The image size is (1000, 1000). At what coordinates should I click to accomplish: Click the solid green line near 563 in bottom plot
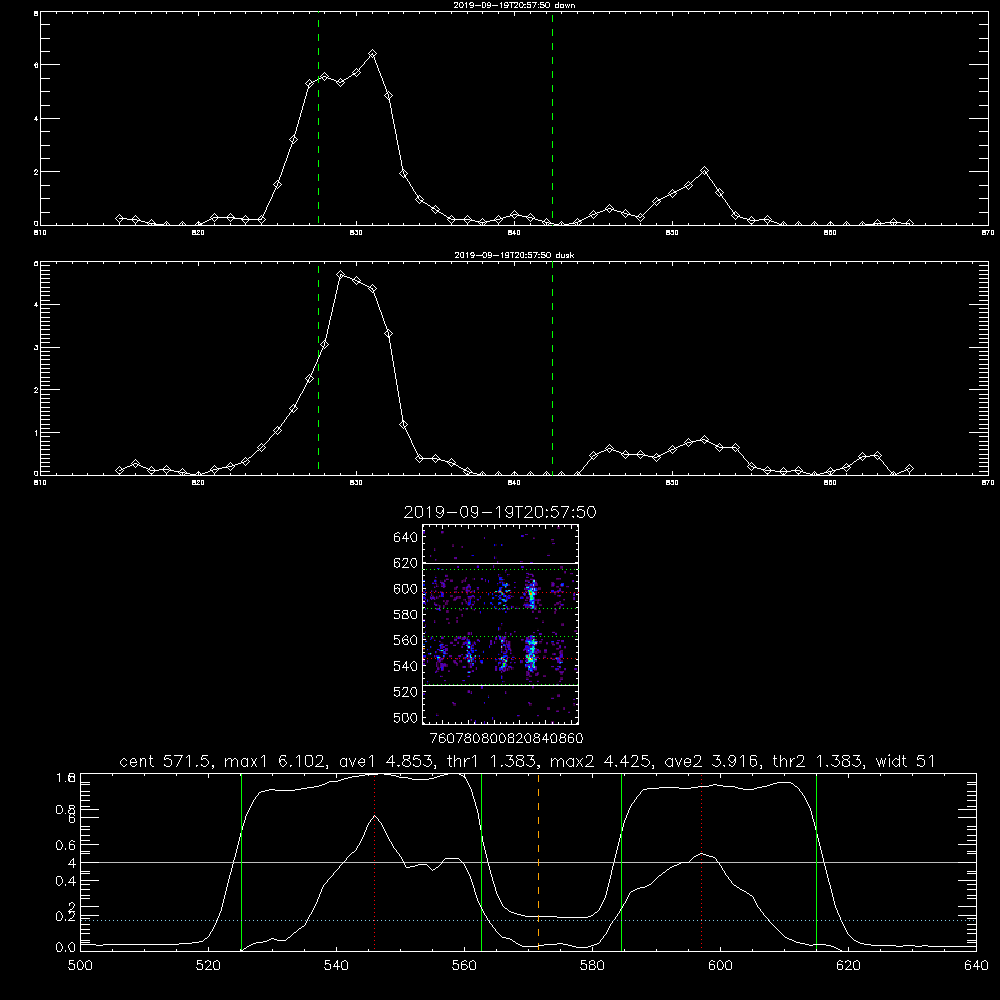pos(482,862)
